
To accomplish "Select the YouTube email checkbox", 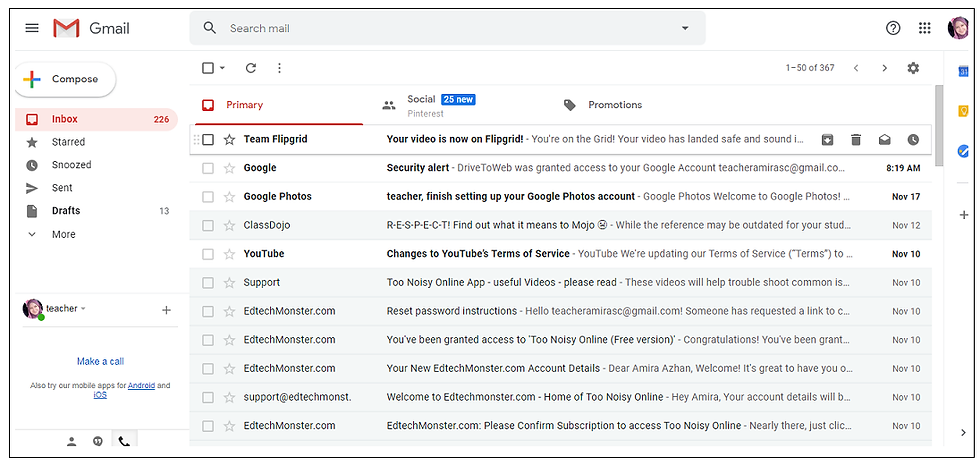I will point(208,254).
